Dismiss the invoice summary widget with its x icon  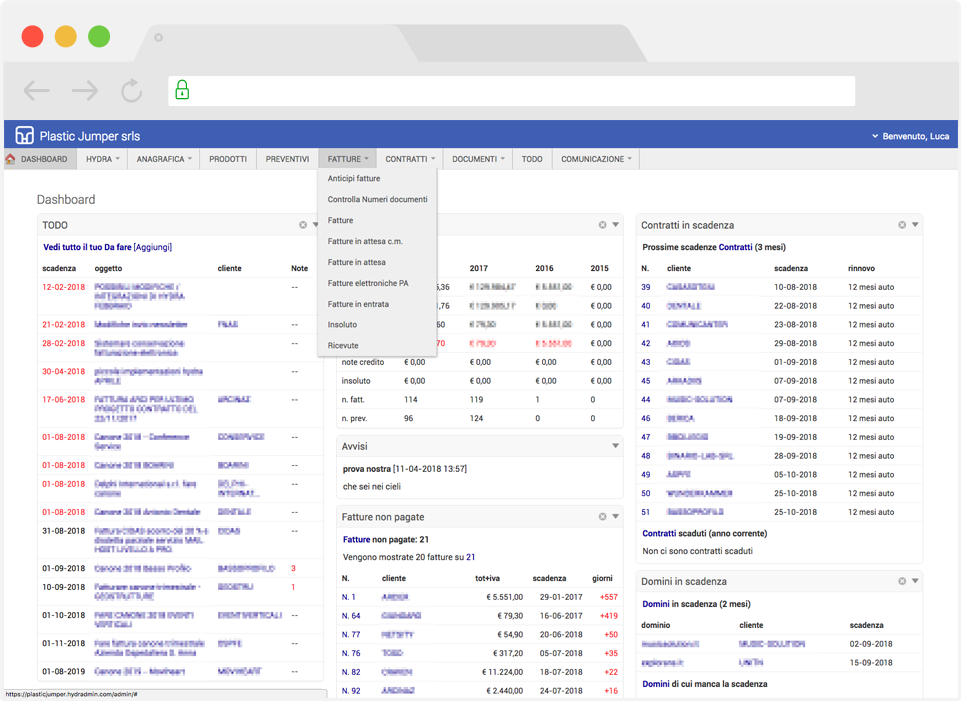[x=601, y=224]
